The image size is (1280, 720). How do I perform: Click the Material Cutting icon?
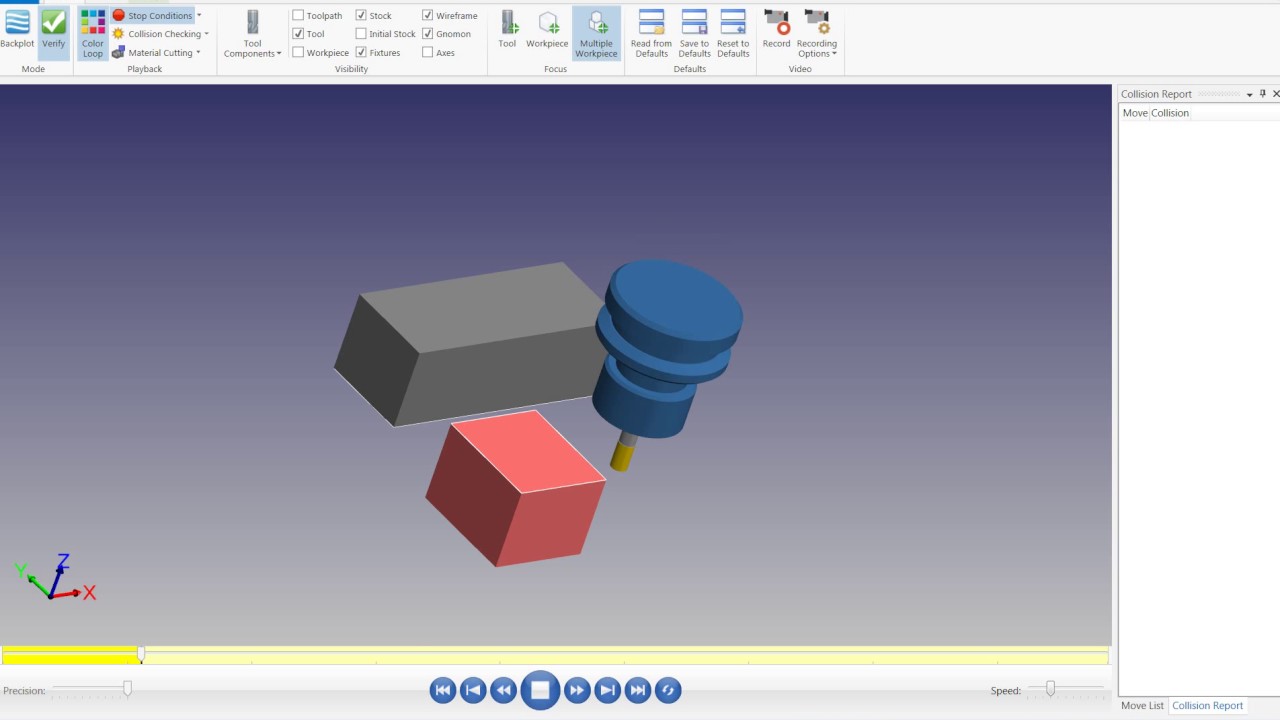coord(119,53)
